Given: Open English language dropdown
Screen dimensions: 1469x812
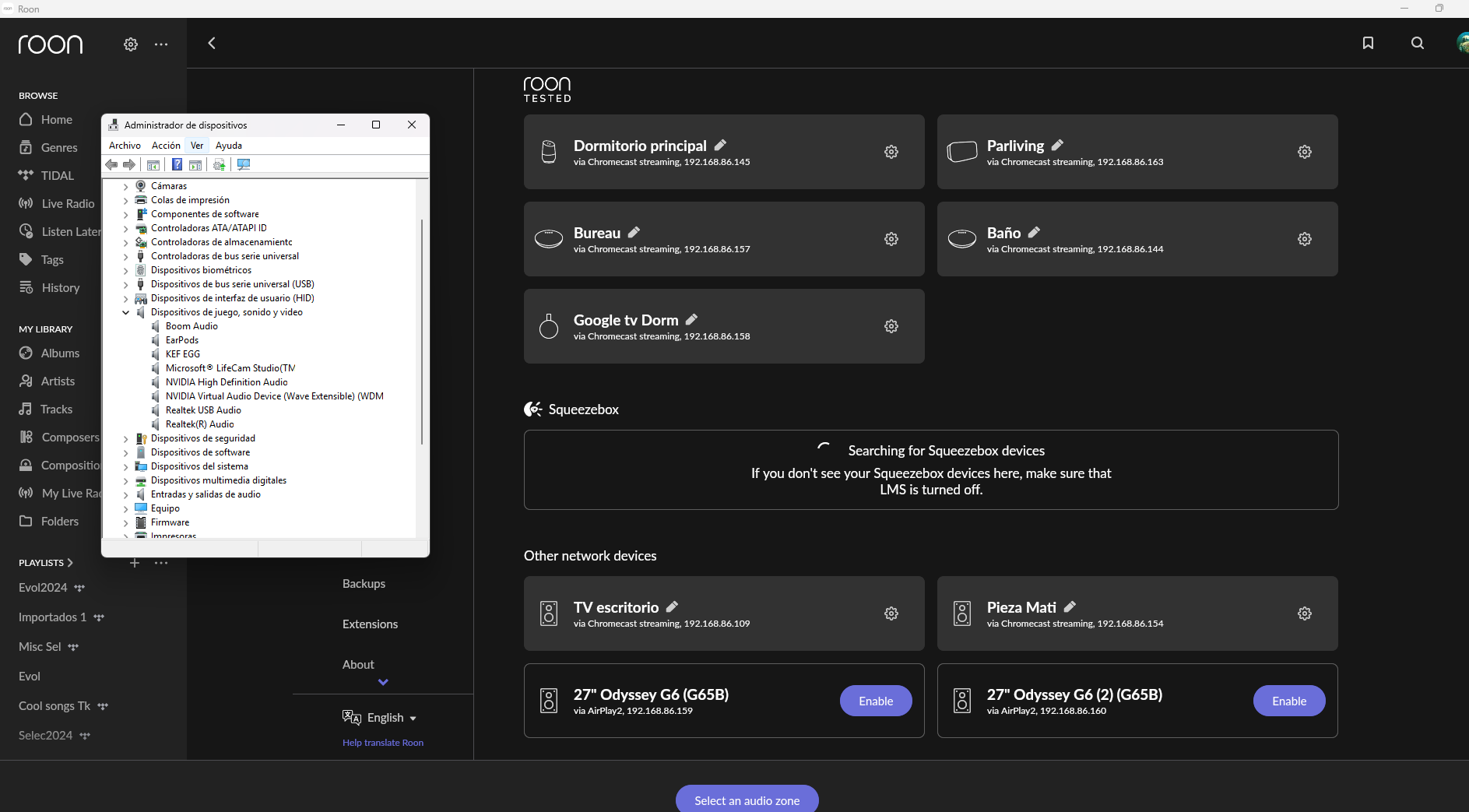Looking at the screenshot, I should tap(380, 717).
